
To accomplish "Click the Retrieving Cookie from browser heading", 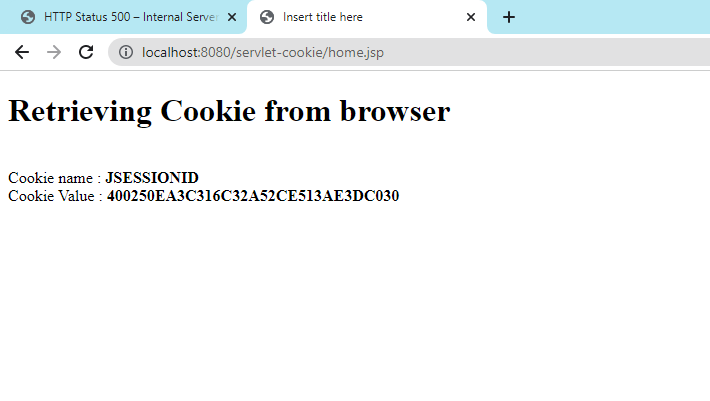I will click(229, 111).
